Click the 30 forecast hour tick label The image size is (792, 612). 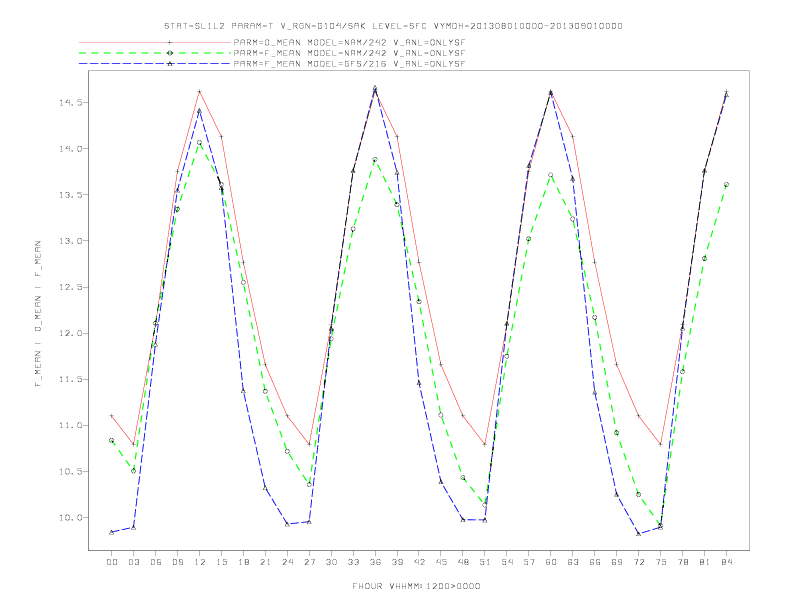point(331,562)
